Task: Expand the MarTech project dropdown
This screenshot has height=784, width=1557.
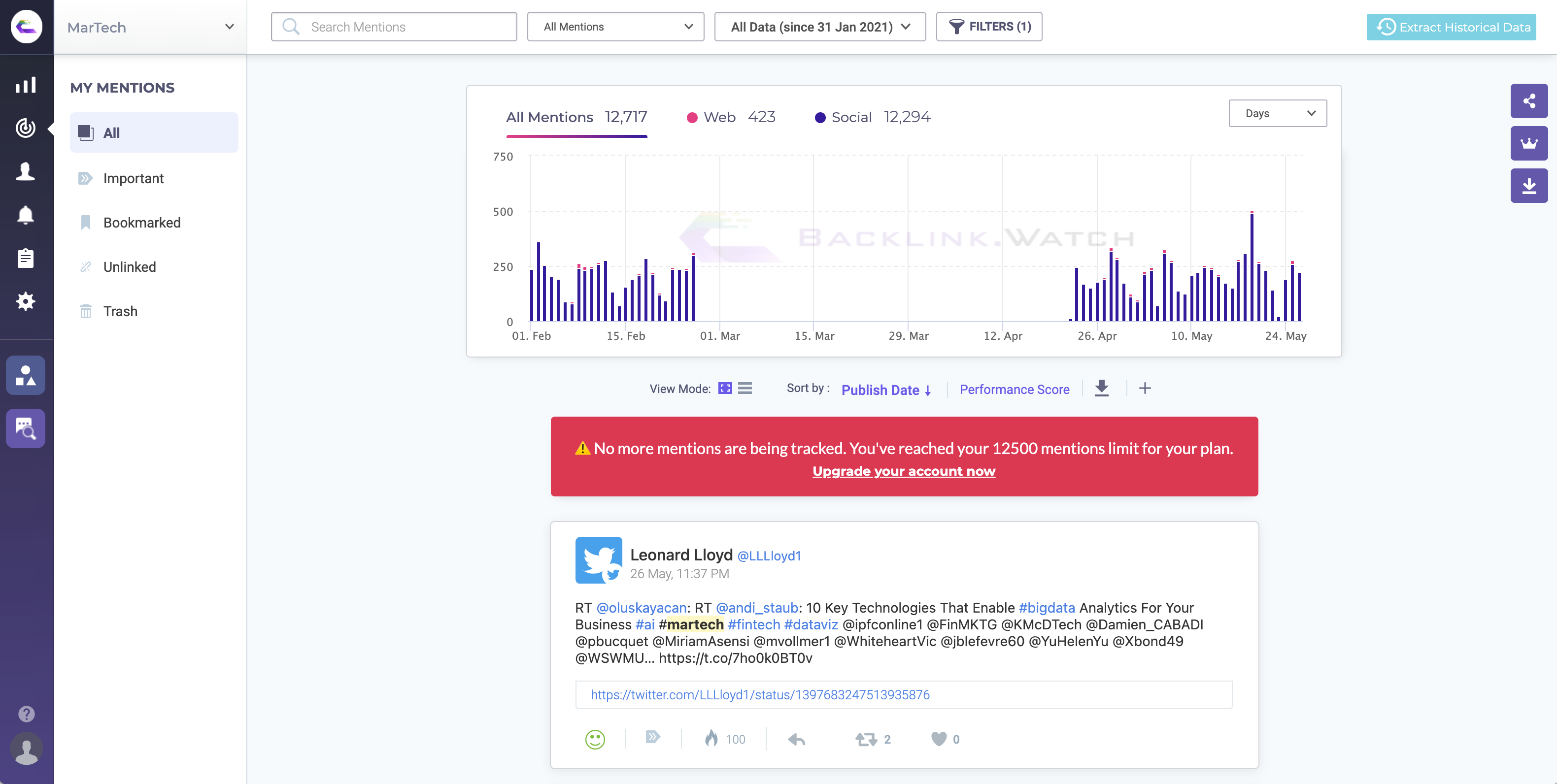Action: click(x=150, y=27)
